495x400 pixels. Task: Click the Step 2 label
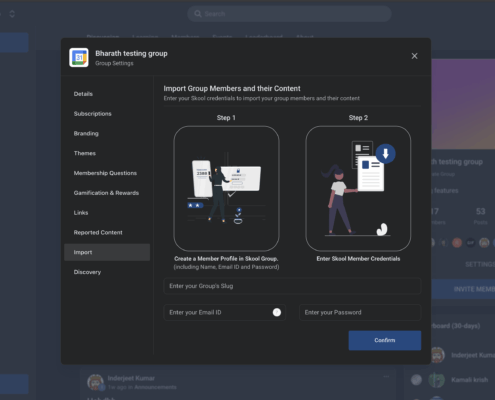pyautogui.click(x=358, y=118)
